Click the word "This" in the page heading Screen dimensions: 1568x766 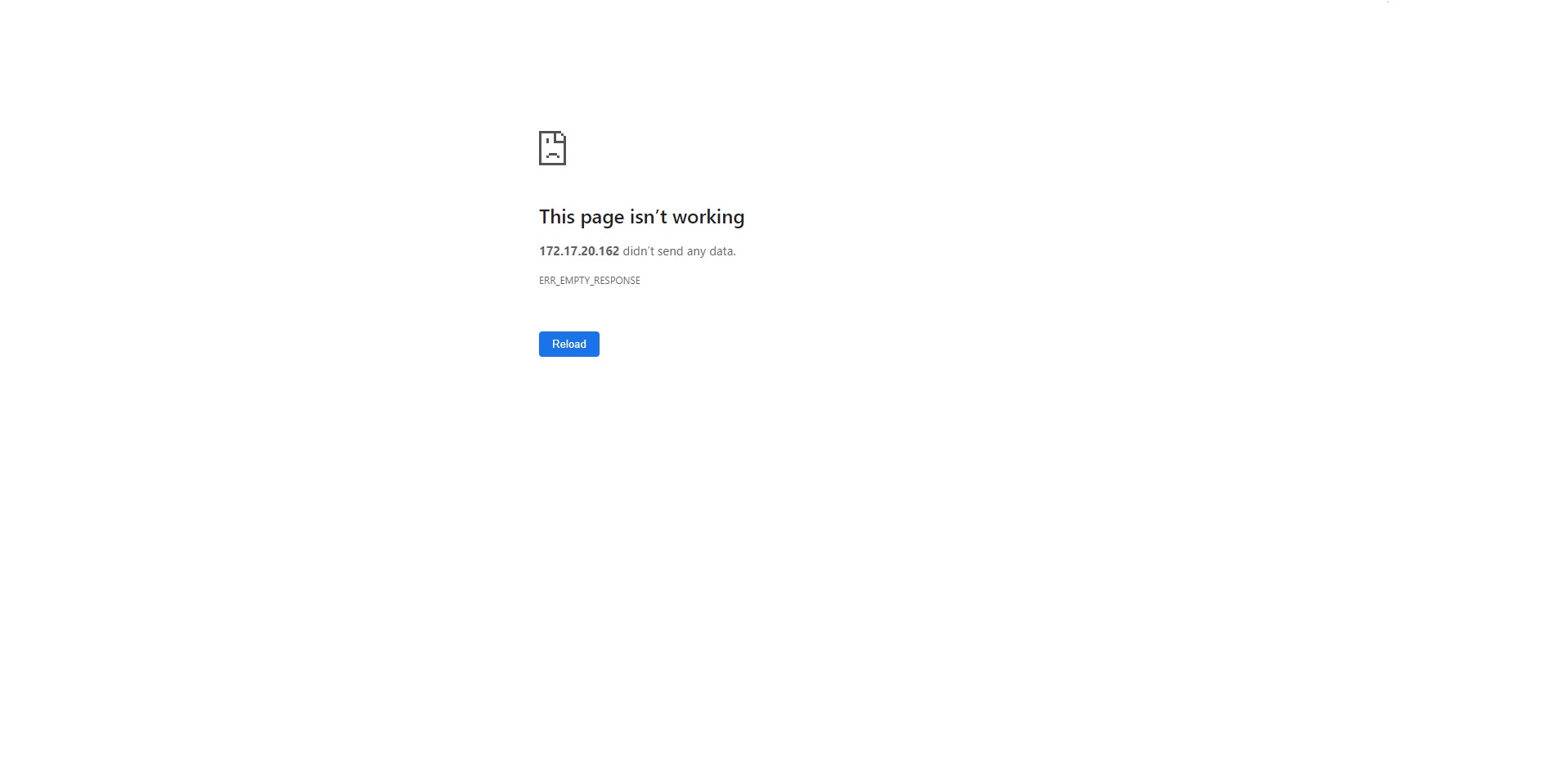[557, 217]
